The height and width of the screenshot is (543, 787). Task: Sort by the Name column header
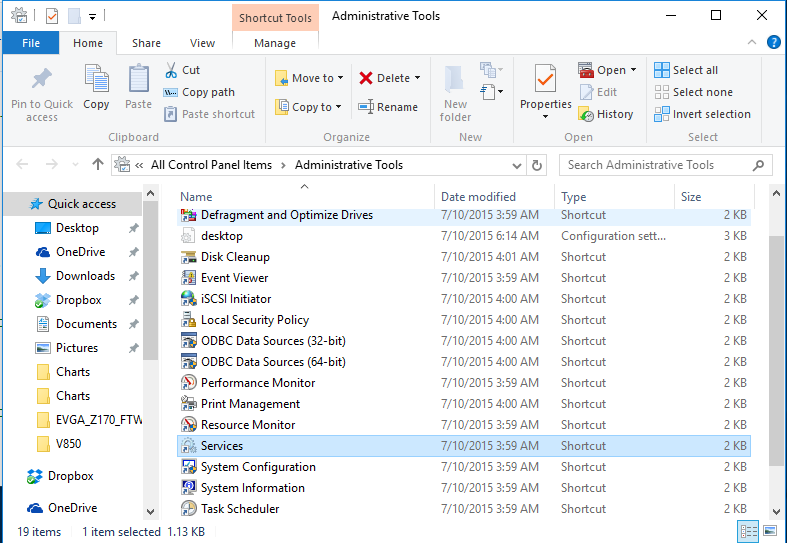[305, 197]
